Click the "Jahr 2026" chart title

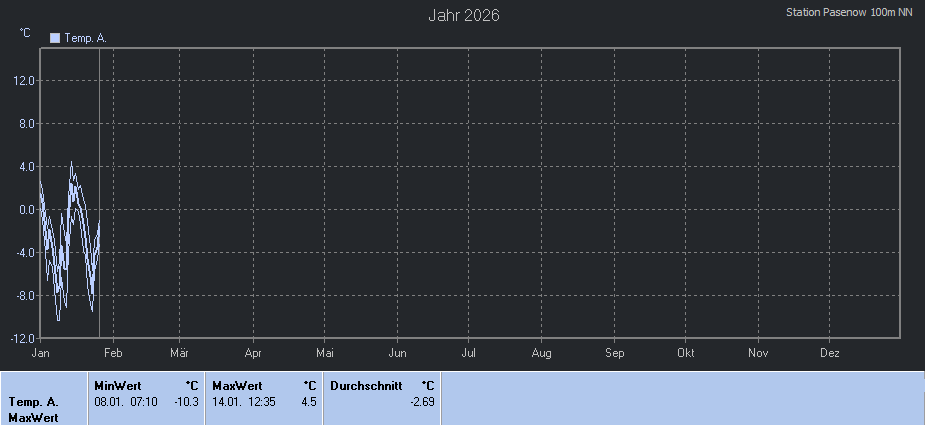click(464, 15)
